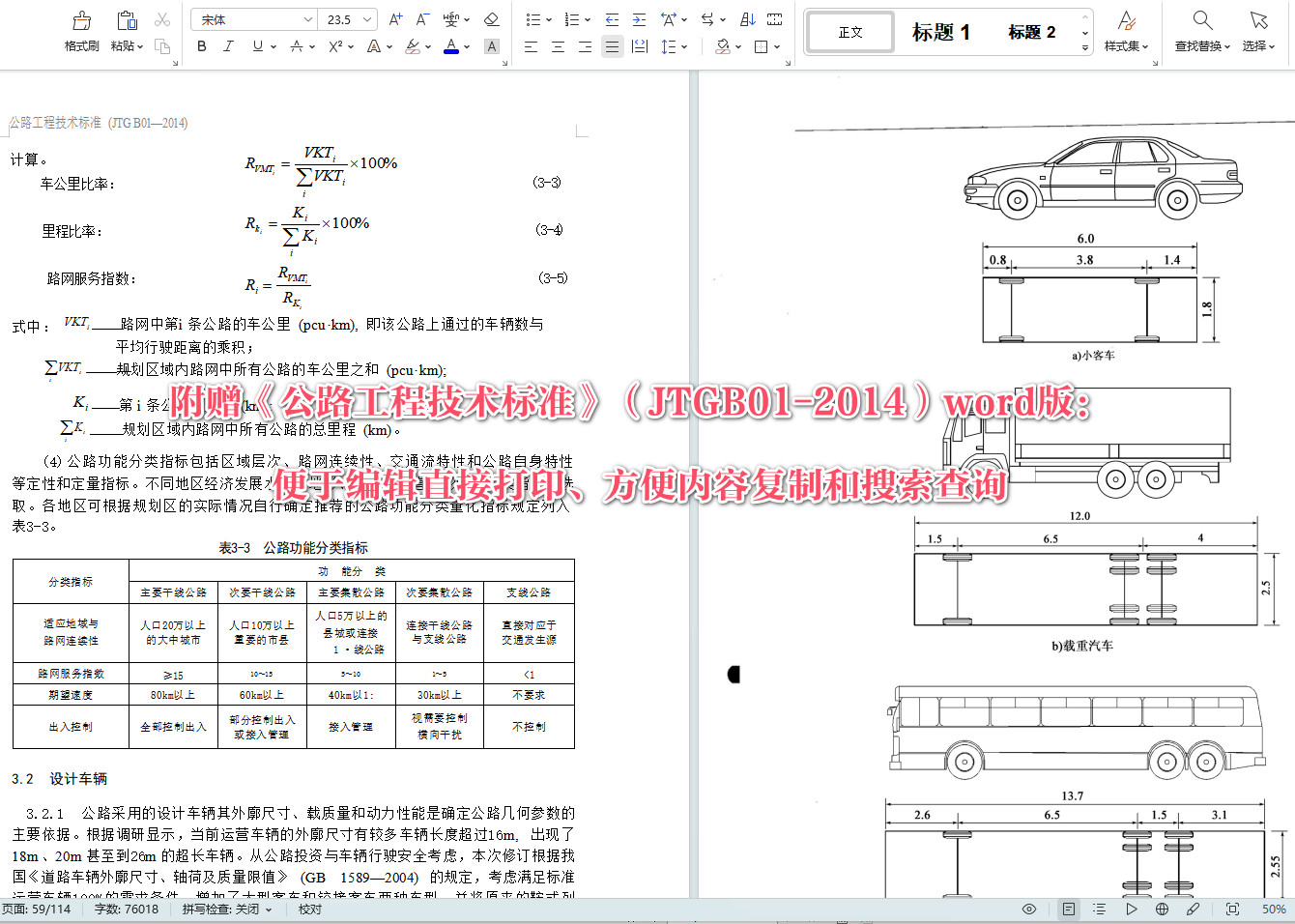
Task: Center align the paragraph
Action: (558, 46)
